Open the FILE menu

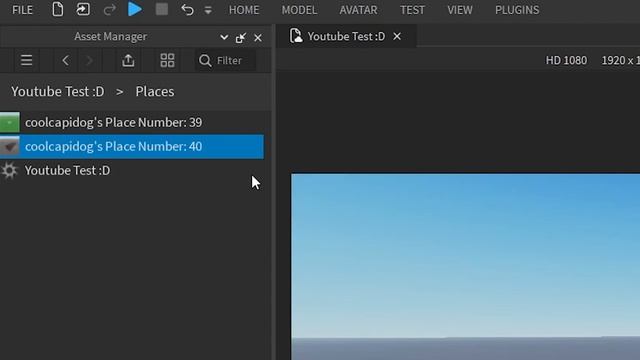[x=22, y=10]
